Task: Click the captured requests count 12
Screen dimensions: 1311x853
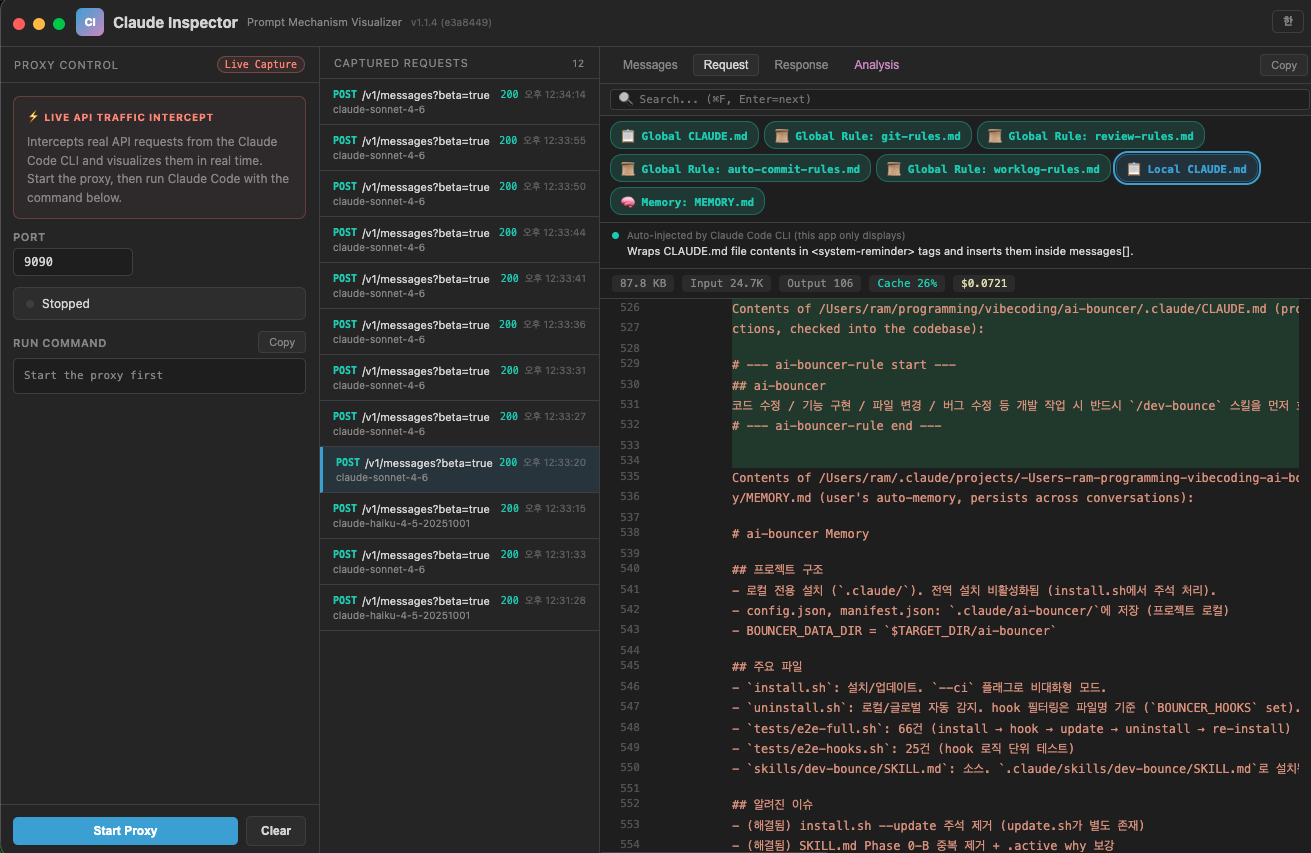Action: point(578,63)
